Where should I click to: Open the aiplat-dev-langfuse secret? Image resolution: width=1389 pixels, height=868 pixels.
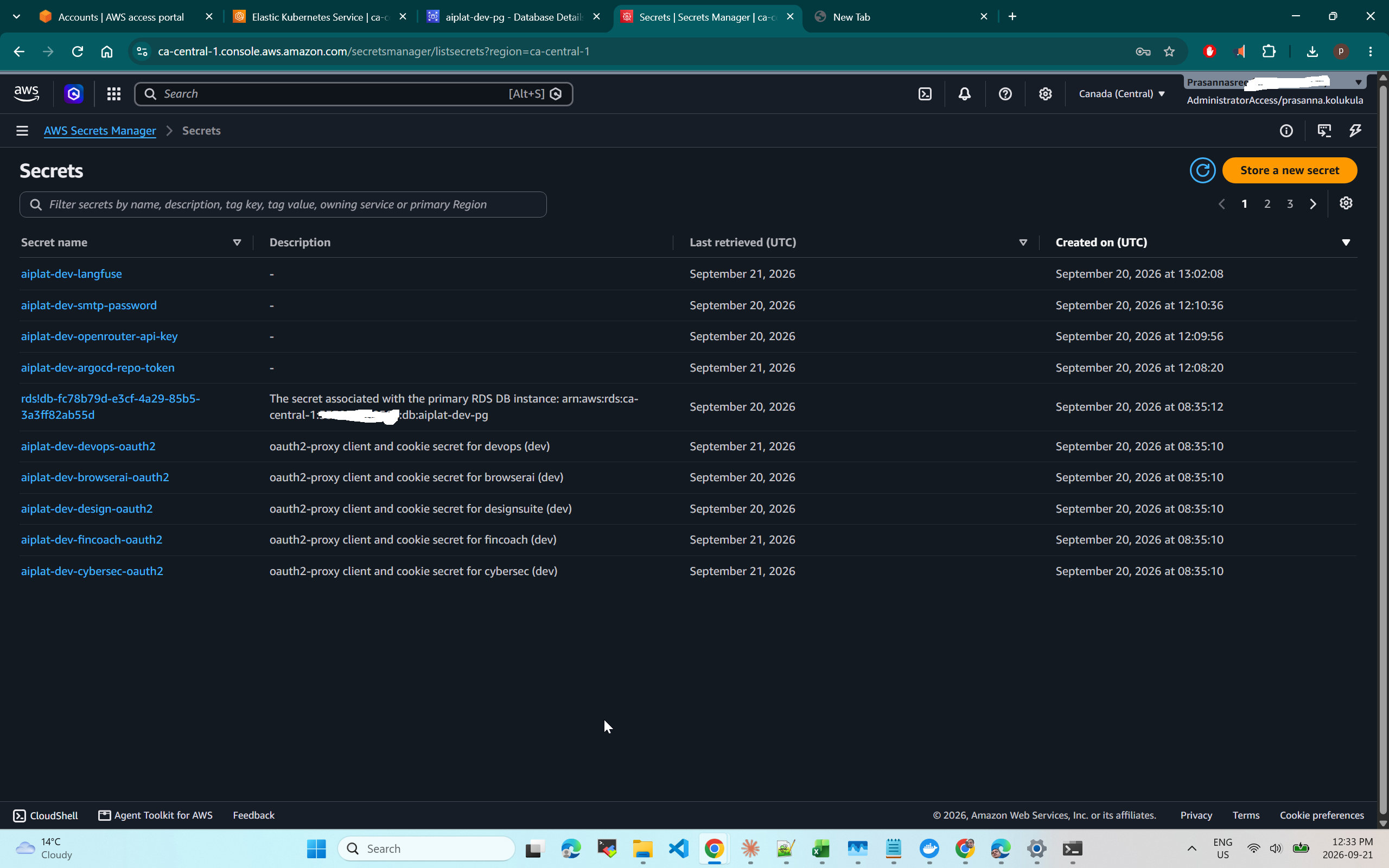click(x=71, y=274)
